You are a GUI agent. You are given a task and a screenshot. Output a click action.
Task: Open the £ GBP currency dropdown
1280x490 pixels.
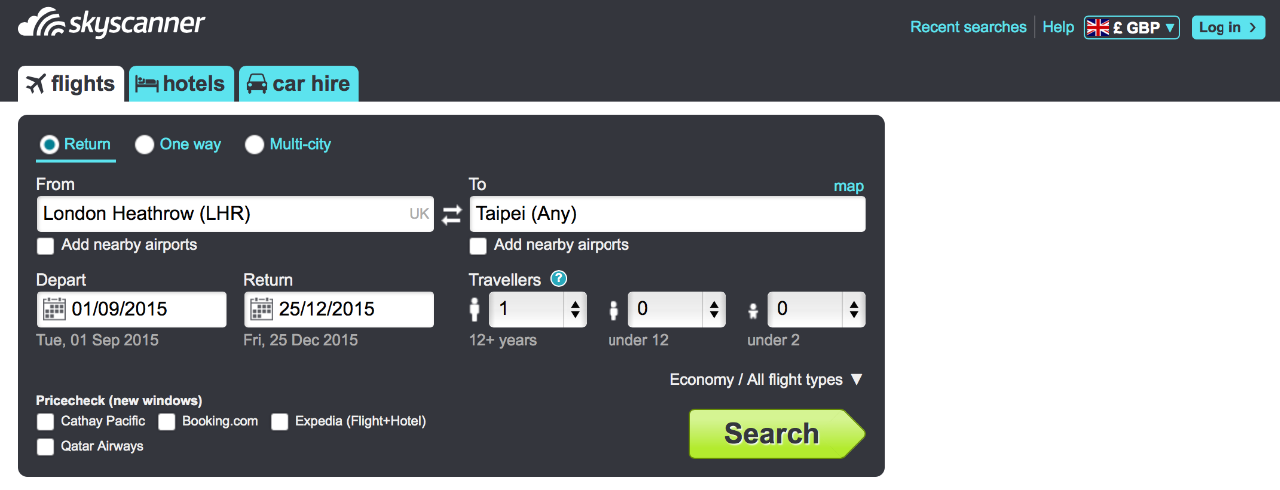[x=1132, y=27]
